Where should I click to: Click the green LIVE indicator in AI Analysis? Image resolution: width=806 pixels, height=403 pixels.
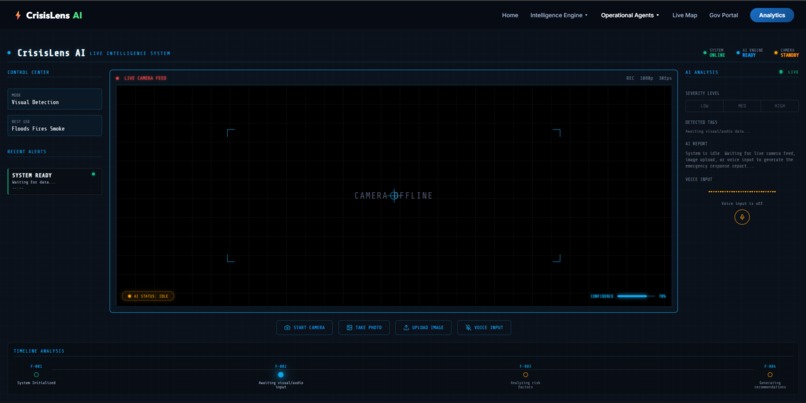coord(790,72)
